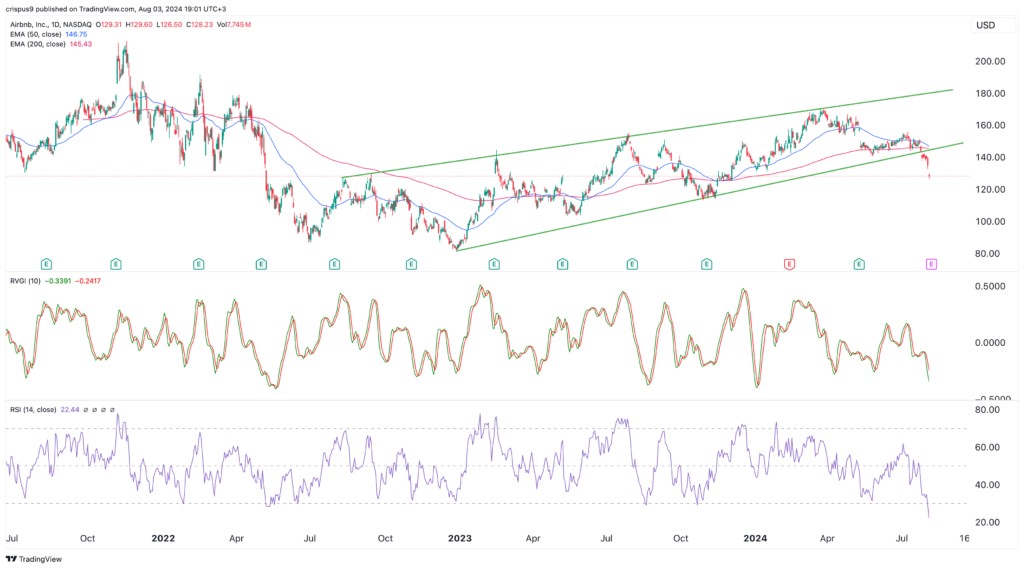Click the 160.00 price axis label

point(990,125)
